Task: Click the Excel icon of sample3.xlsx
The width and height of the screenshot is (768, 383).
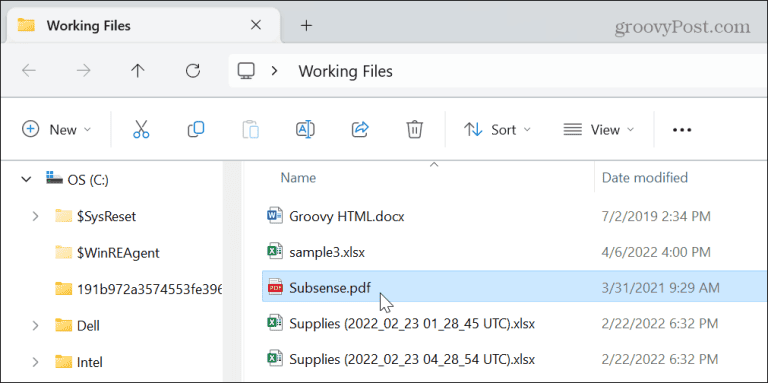Action: tap(275, 252)
